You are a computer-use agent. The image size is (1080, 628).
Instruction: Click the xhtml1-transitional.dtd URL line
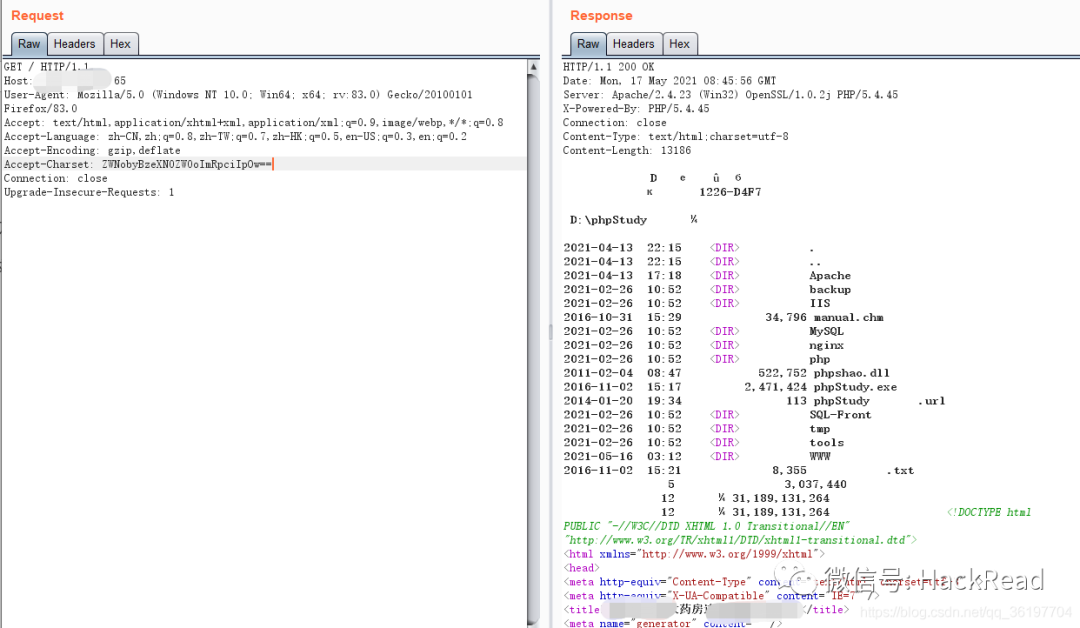pyautogui.click(x=740, y=540)
